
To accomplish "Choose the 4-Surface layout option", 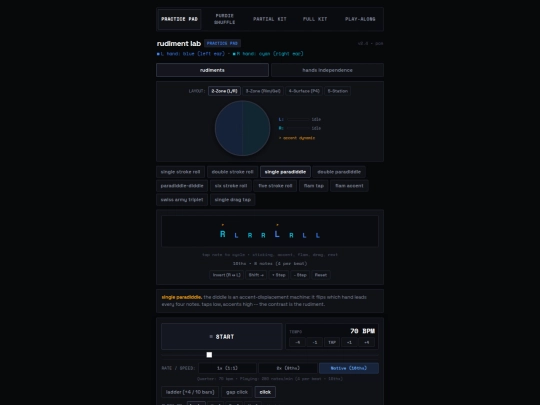I will [x=304, y=91].
